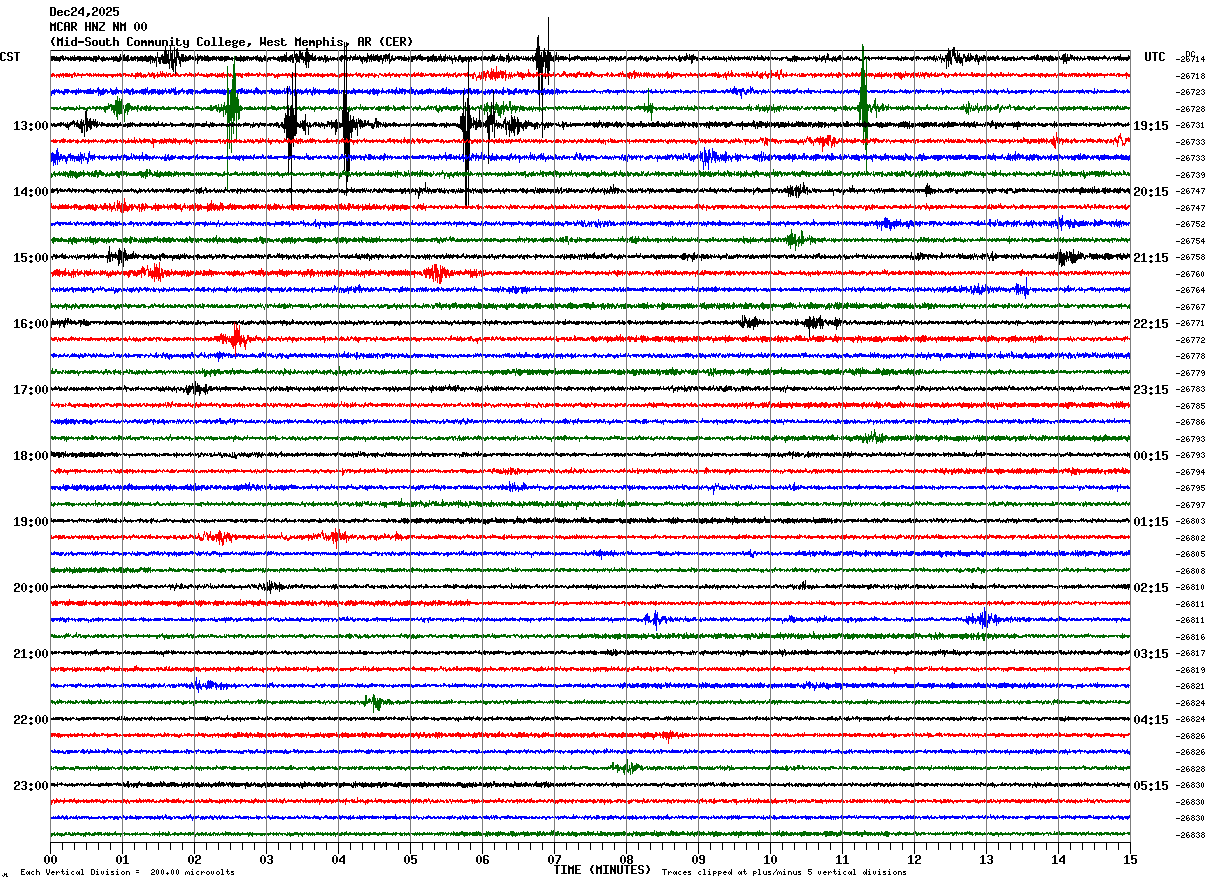Click the 02:15 UTC time label
1210x886 pixels.
click(x=1151, y=588)
